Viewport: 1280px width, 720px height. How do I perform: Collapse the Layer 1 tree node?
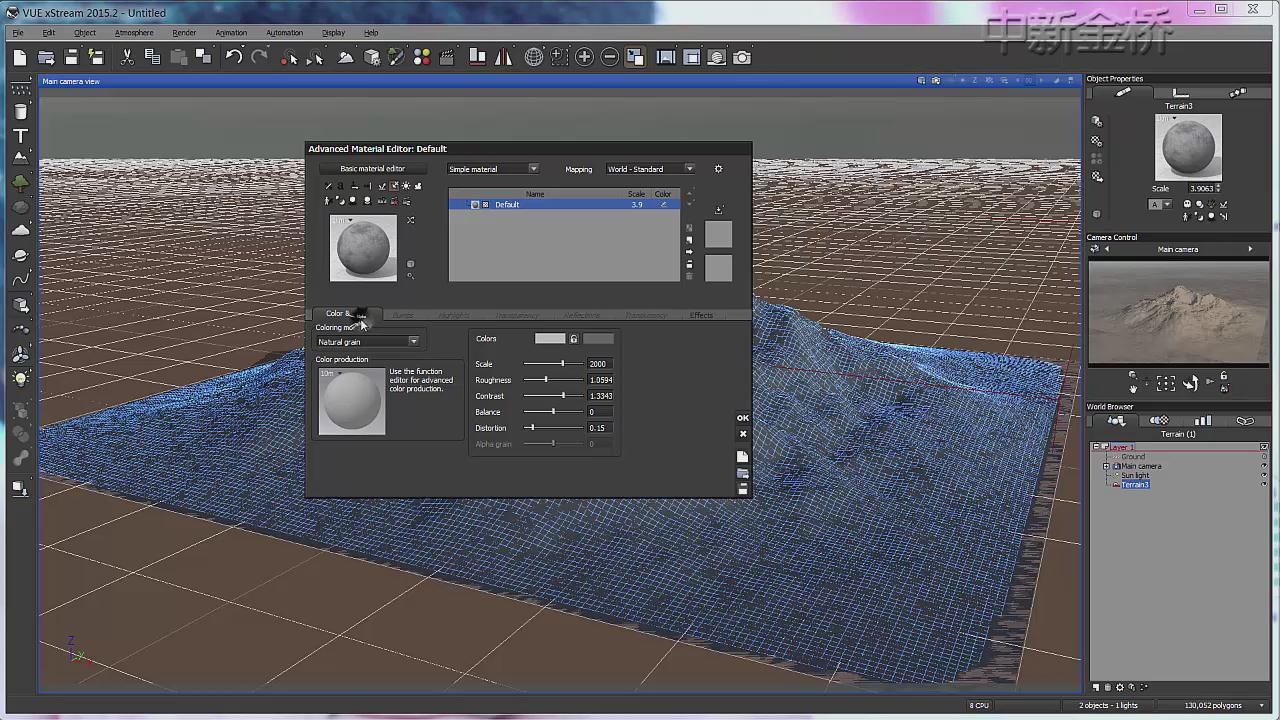(x=1096, y=447)
